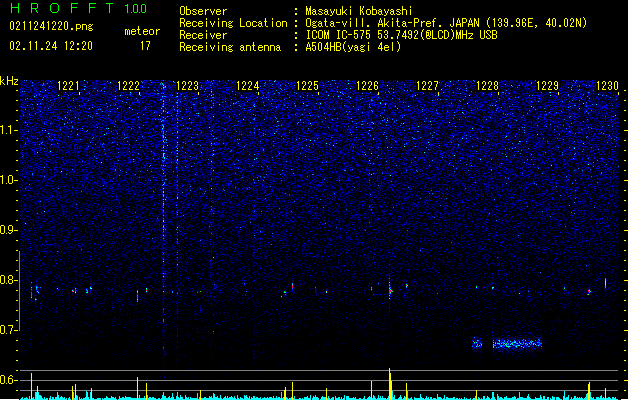Click time marker 1229
The image size is (629, 400).
(x=547, y=86)
